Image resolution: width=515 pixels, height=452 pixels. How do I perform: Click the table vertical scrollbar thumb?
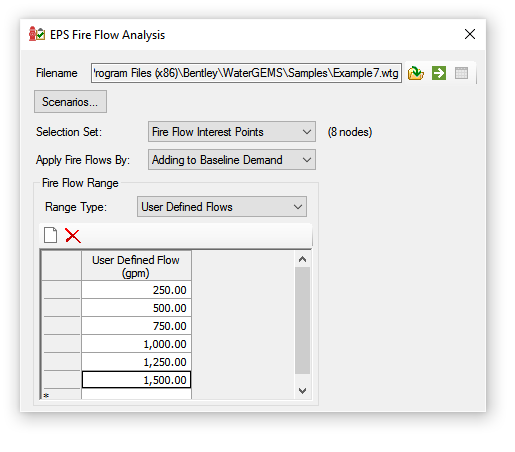(x=302, y=320)
